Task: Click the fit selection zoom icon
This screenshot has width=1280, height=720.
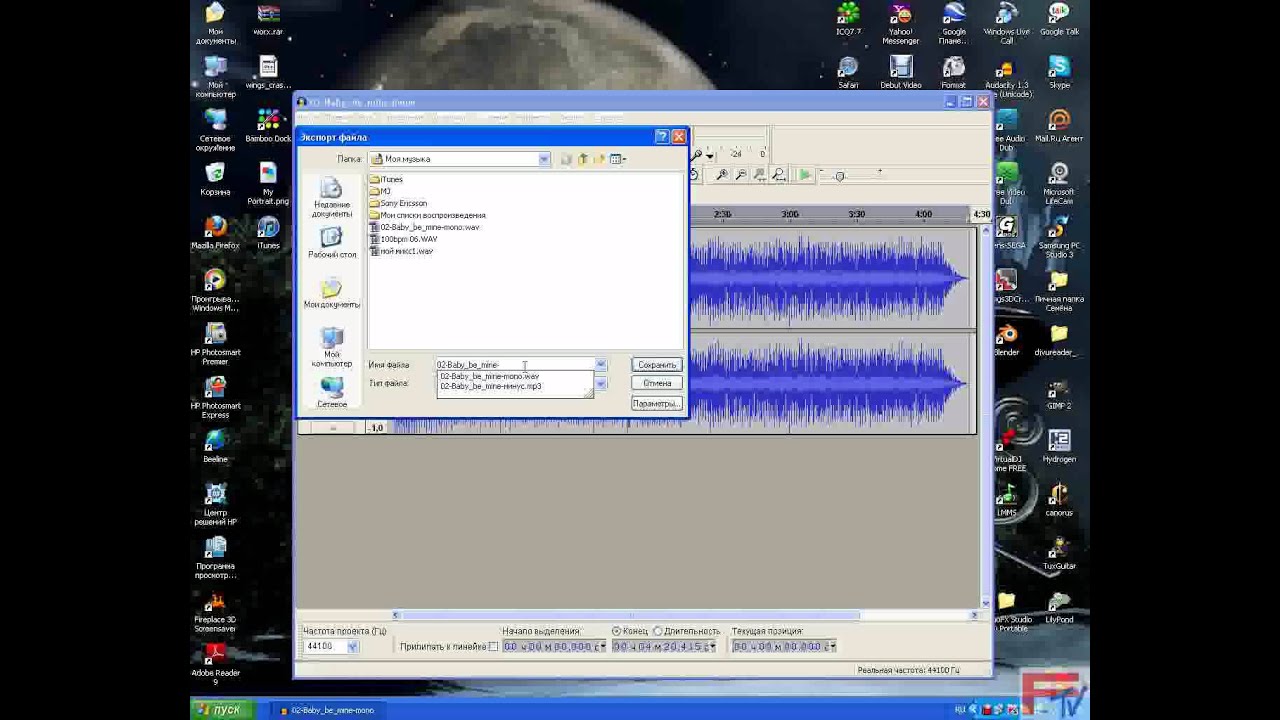Action: pyautogui.click(x=760, y=175)
